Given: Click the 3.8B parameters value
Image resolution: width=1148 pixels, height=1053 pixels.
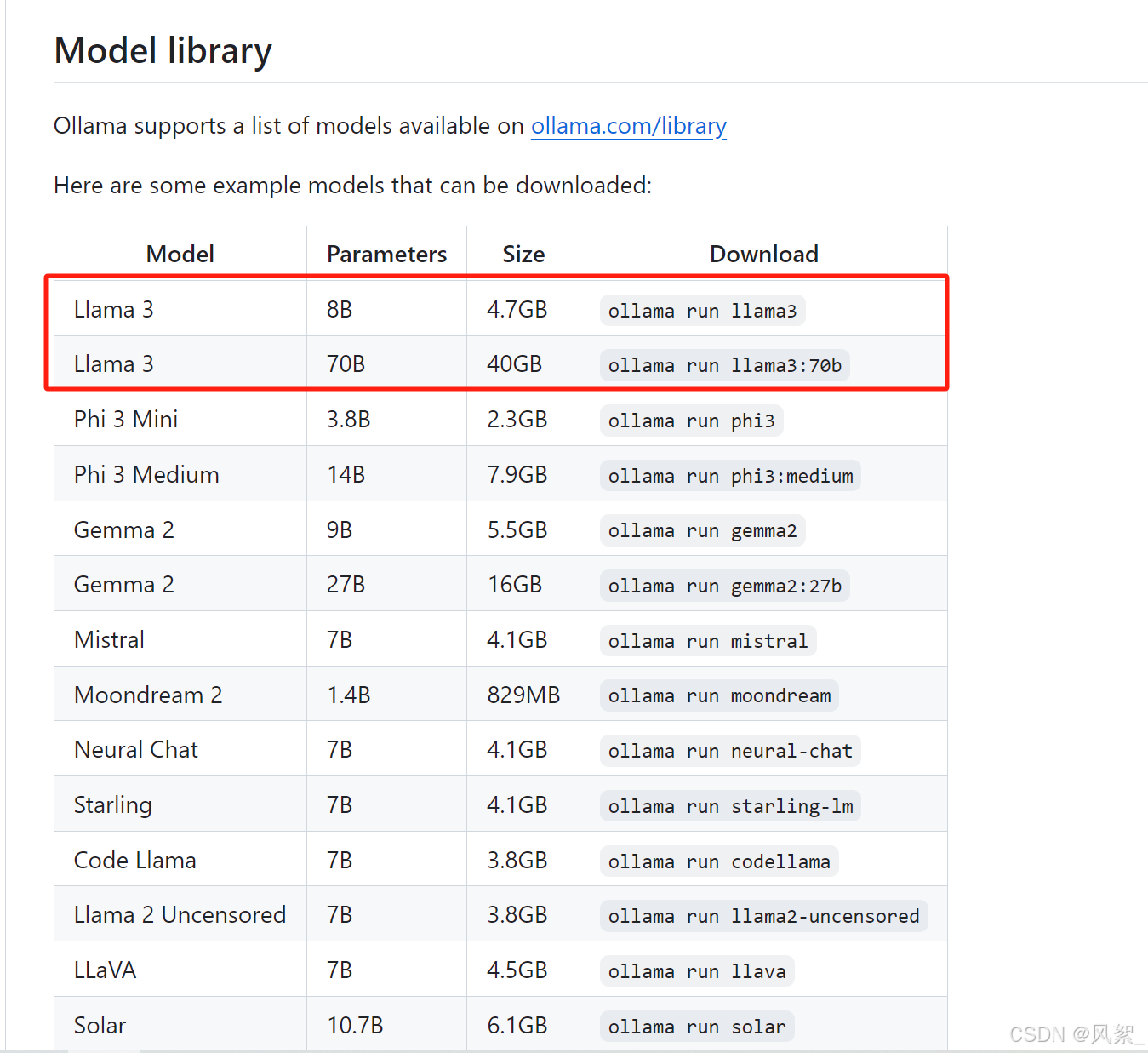Looking at the screenshot, I should (348, 419).
